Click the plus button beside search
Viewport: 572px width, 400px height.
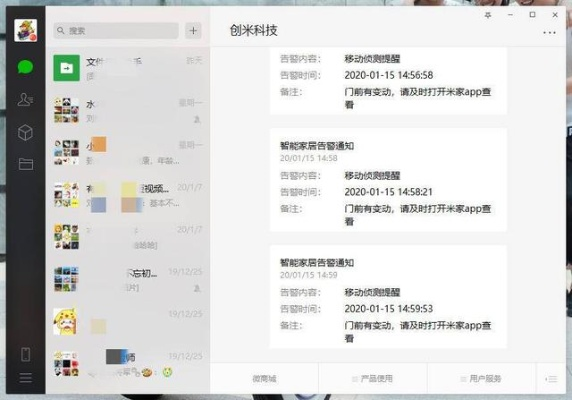coord(193,31)
